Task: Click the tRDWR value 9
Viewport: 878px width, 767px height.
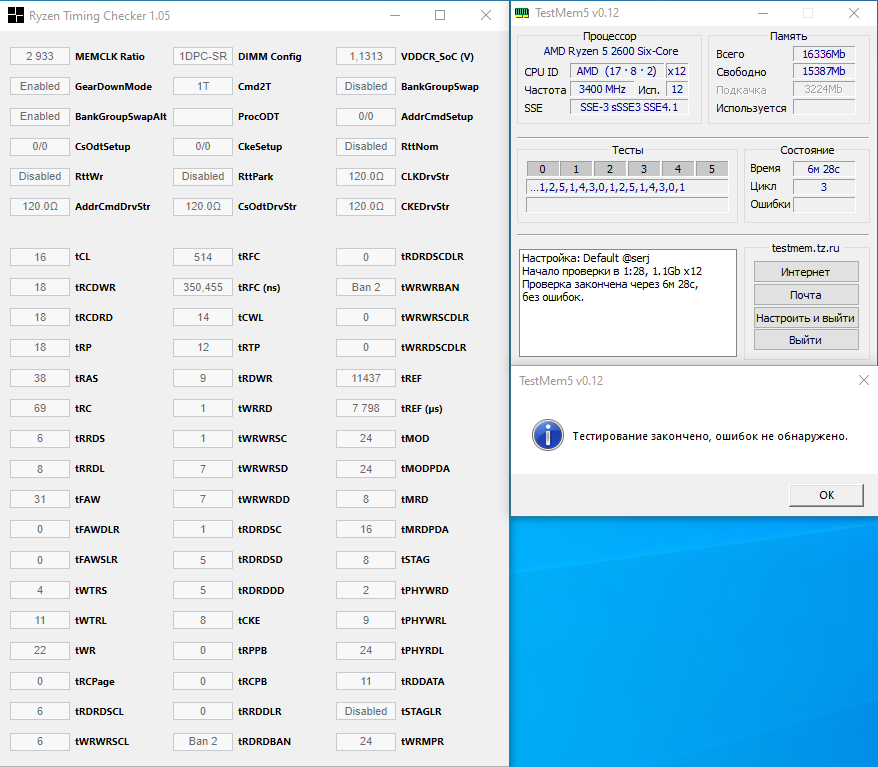Action: tap(203, 378)
